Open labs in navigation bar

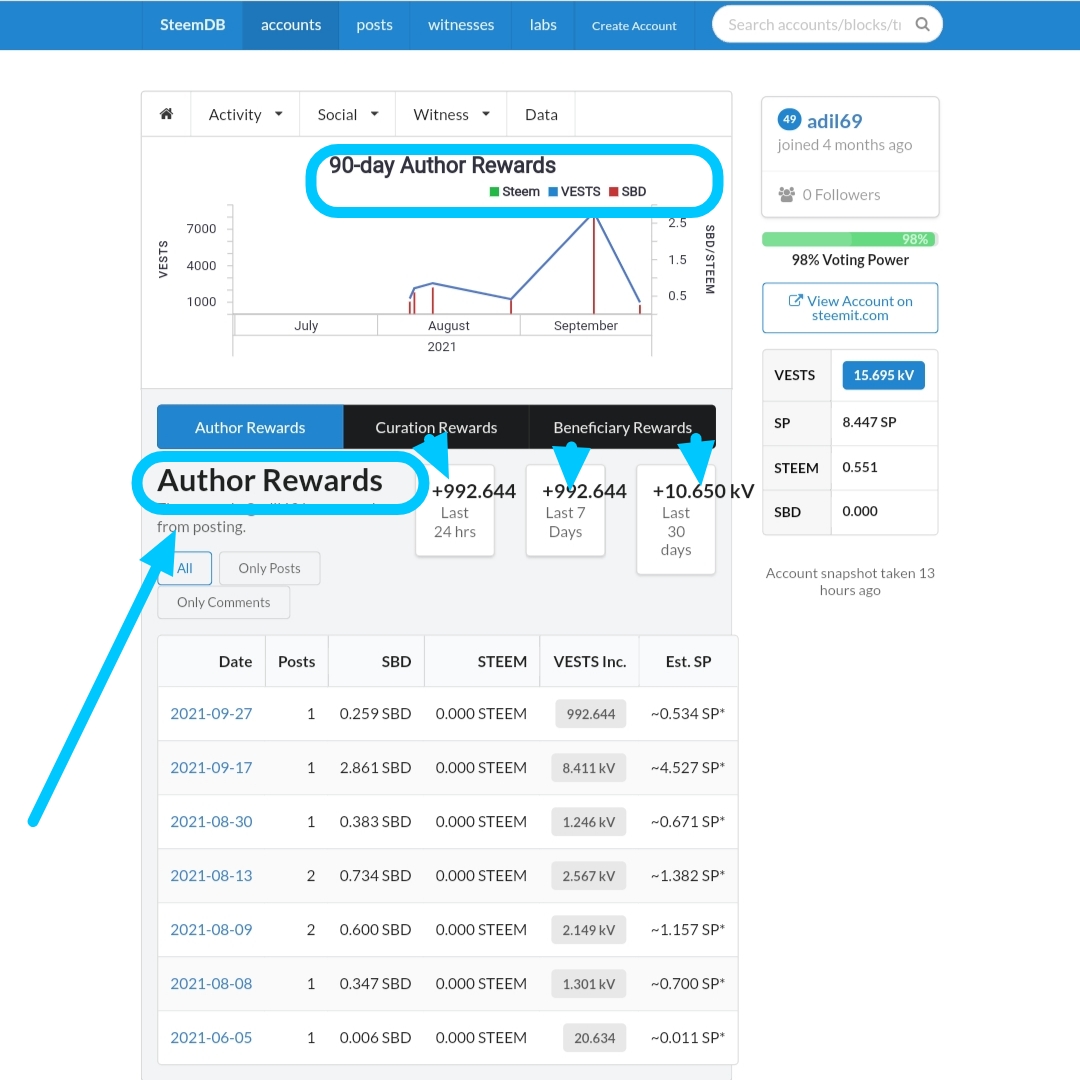pyautogui.click(x=543, y=25)
